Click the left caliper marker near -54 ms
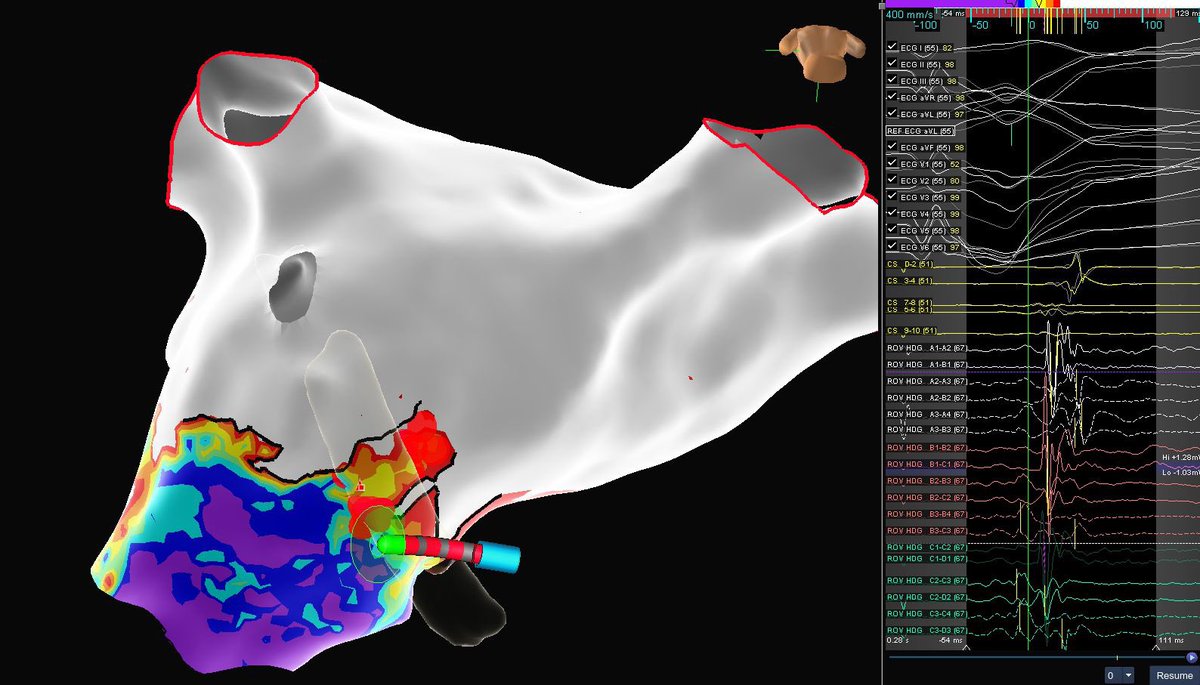The width and height of the screenshot is (1200, 685). pyautogui.click(x=967, y=647)
